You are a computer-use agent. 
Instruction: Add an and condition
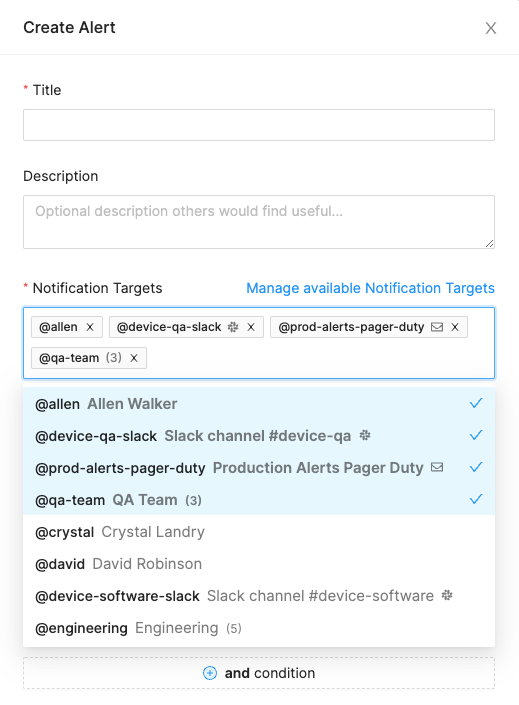tap(259, 673)
